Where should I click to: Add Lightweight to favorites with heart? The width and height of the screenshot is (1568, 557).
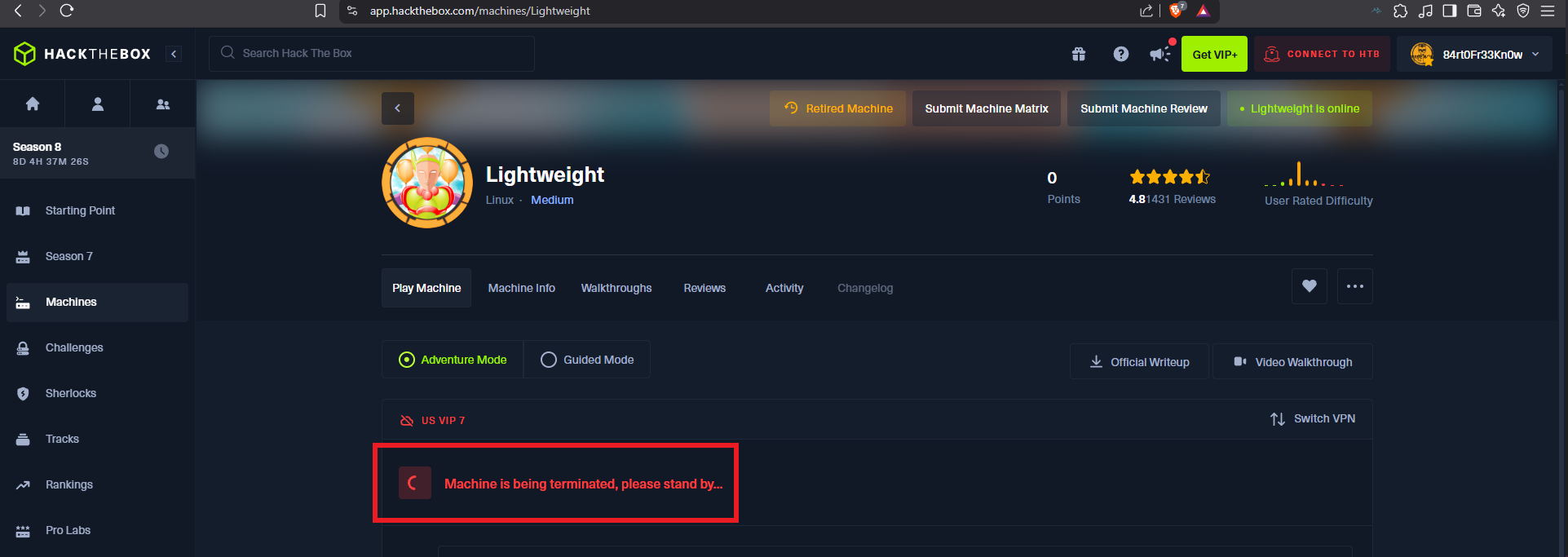[x=1310, y=286]
